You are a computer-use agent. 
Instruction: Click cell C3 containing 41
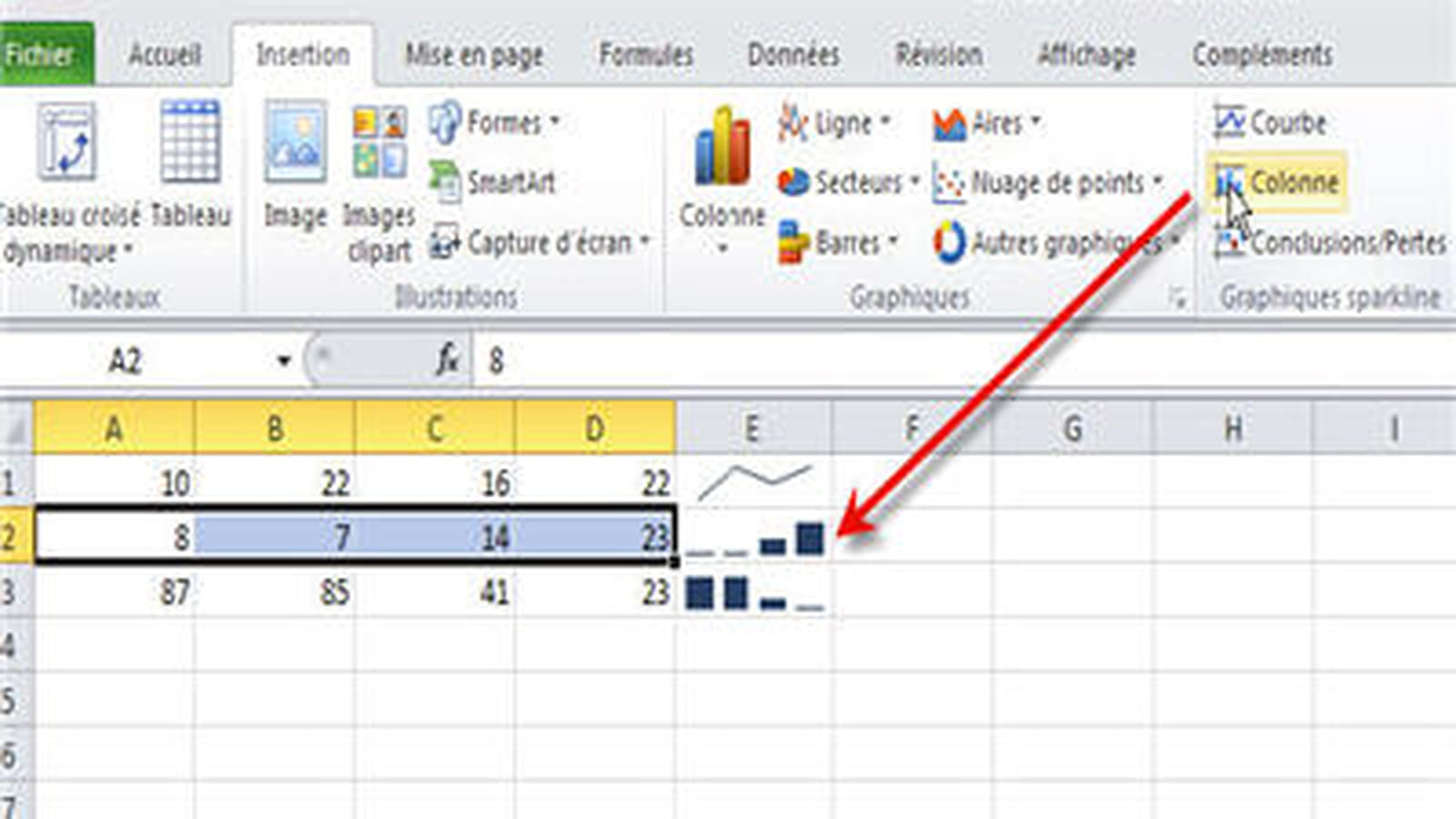[x=434, y=591]
